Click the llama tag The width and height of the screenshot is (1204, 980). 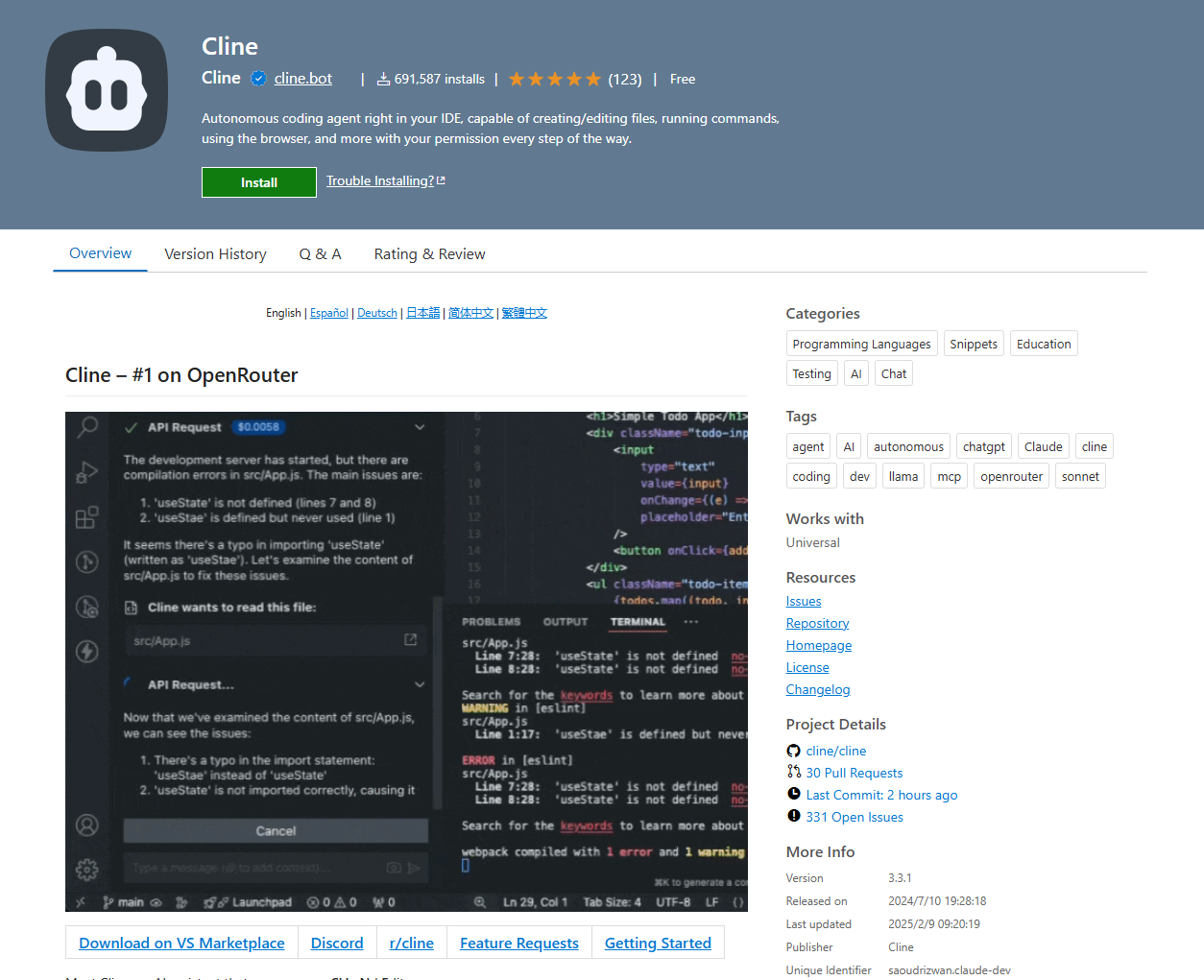[x=903, y=476]
